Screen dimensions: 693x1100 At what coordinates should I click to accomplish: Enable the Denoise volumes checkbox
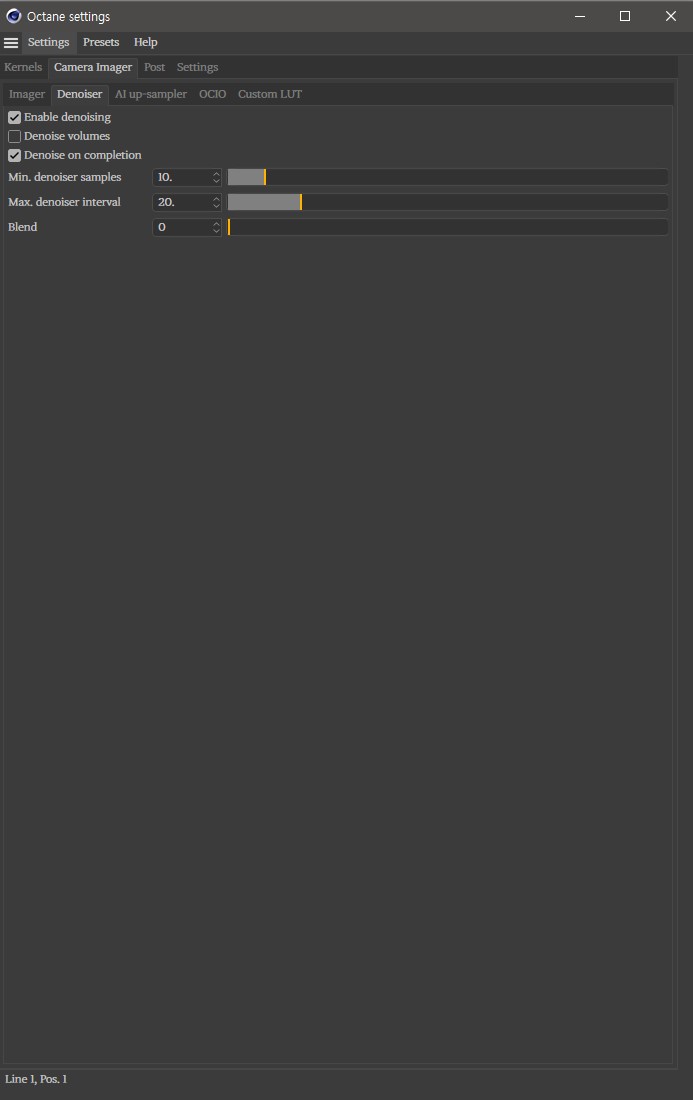[x=14, y=136]
